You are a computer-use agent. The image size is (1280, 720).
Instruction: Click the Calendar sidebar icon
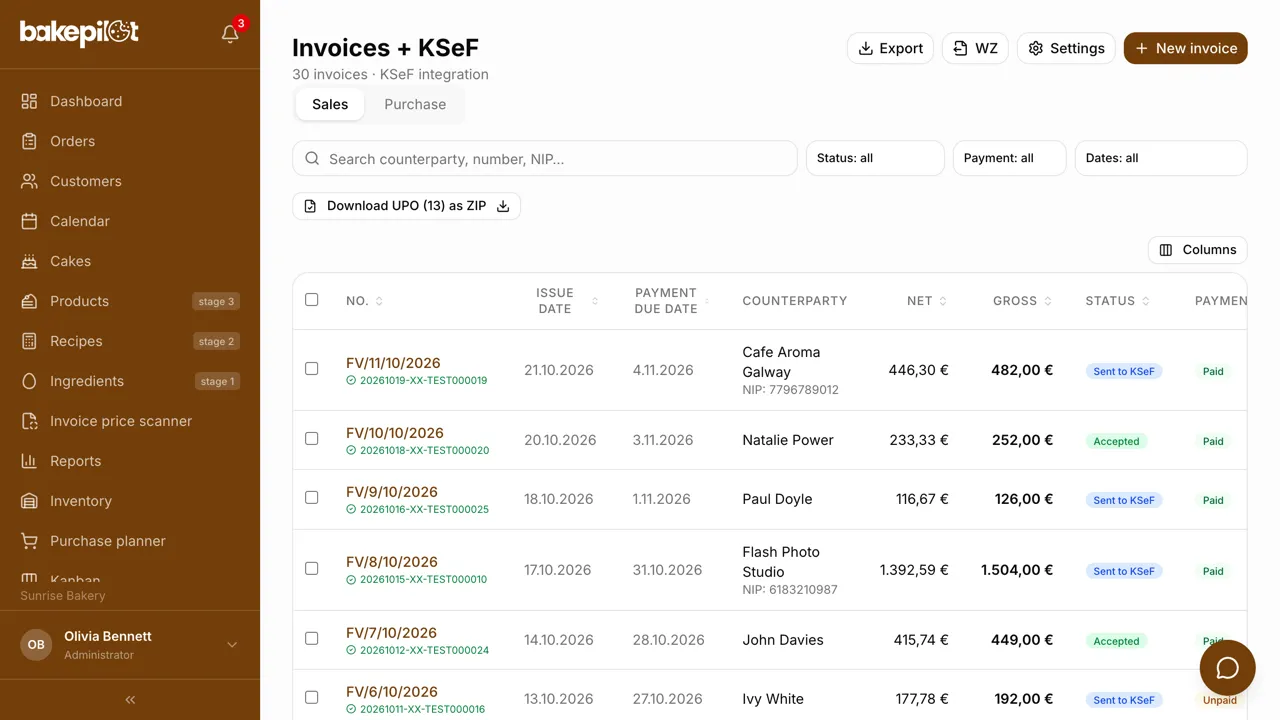pyautogui.click(x=30, y=221)
